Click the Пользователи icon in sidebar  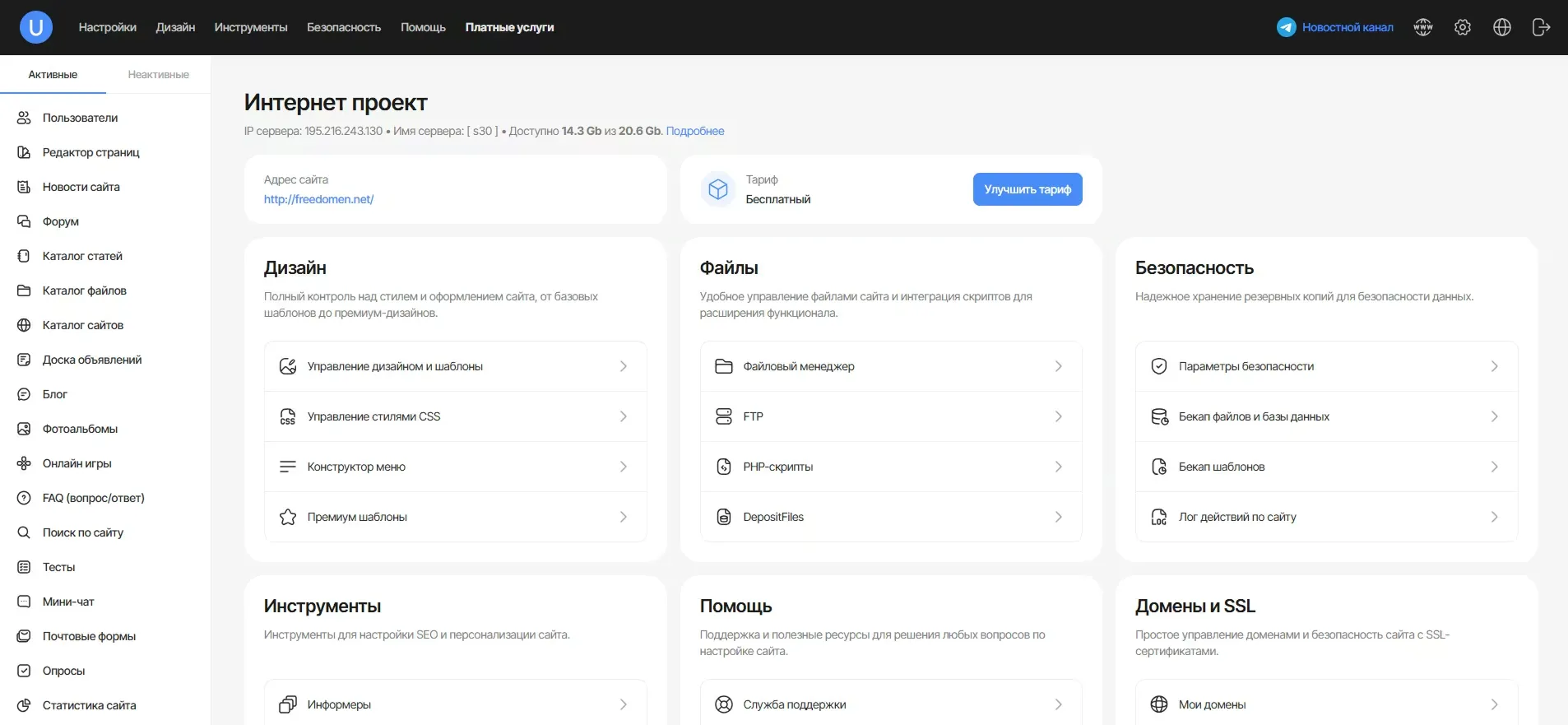tap(24, 118)
